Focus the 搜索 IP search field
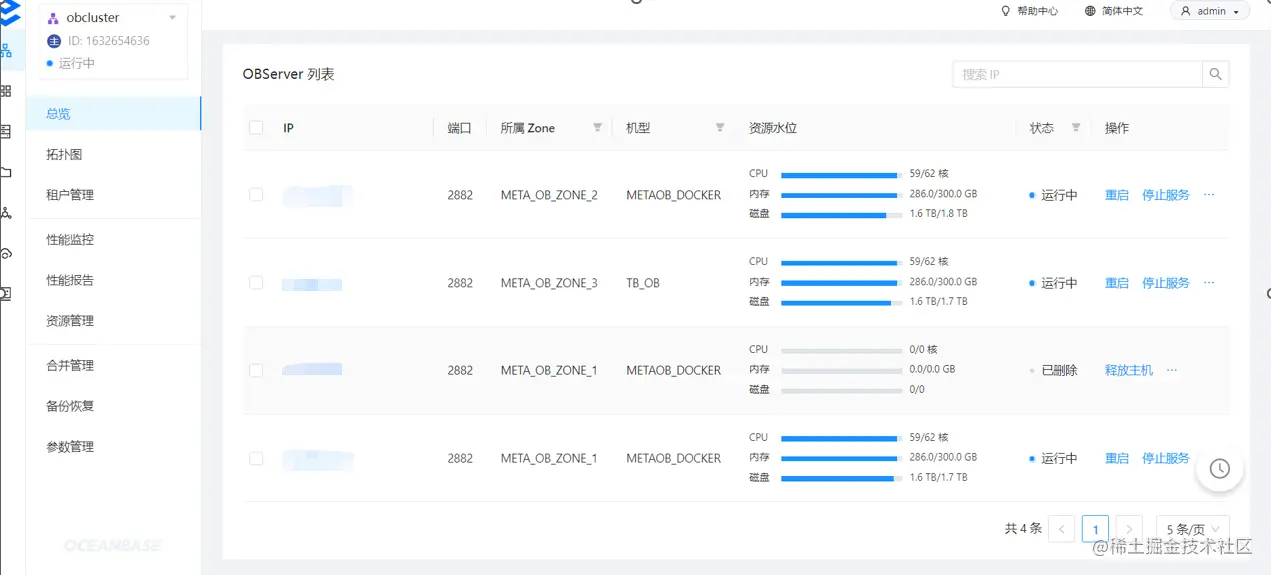The height and width of the screenshot is (575, 1271). [1077, 74]
